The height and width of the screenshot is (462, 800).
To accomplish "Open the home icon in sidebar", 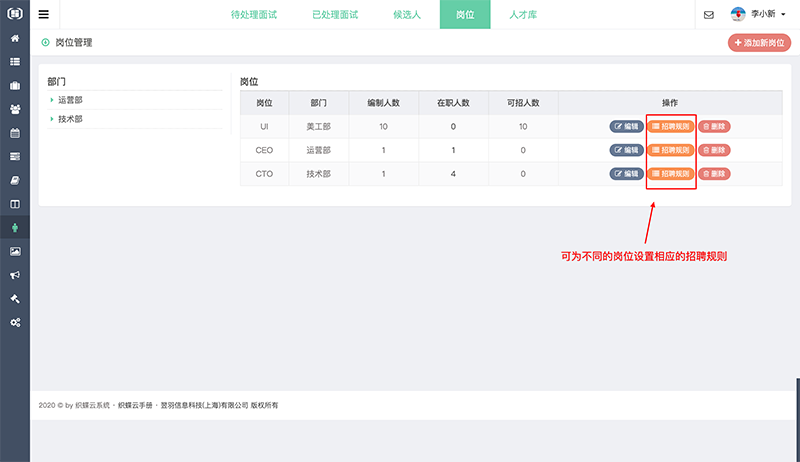I will [15, 38].
